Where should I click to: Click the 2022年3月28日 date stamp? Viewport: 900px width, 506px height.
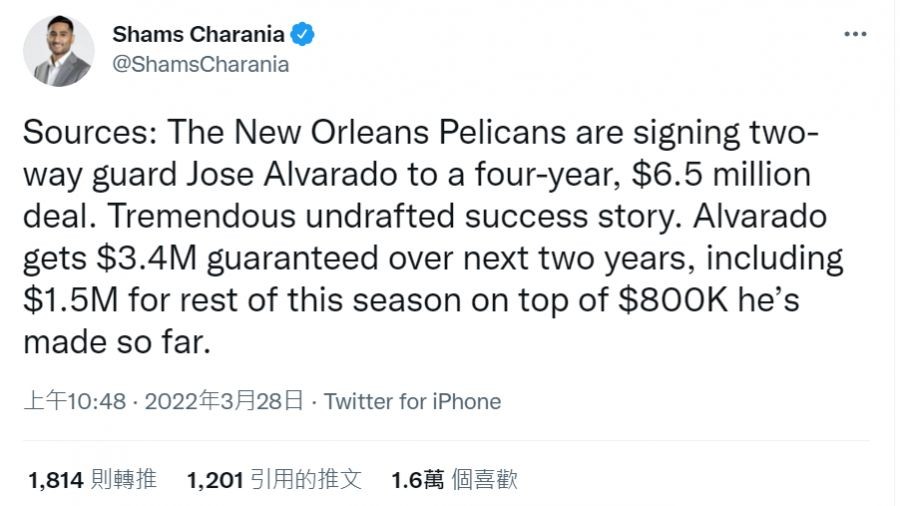pyautogui.click(x=224, y=402)
